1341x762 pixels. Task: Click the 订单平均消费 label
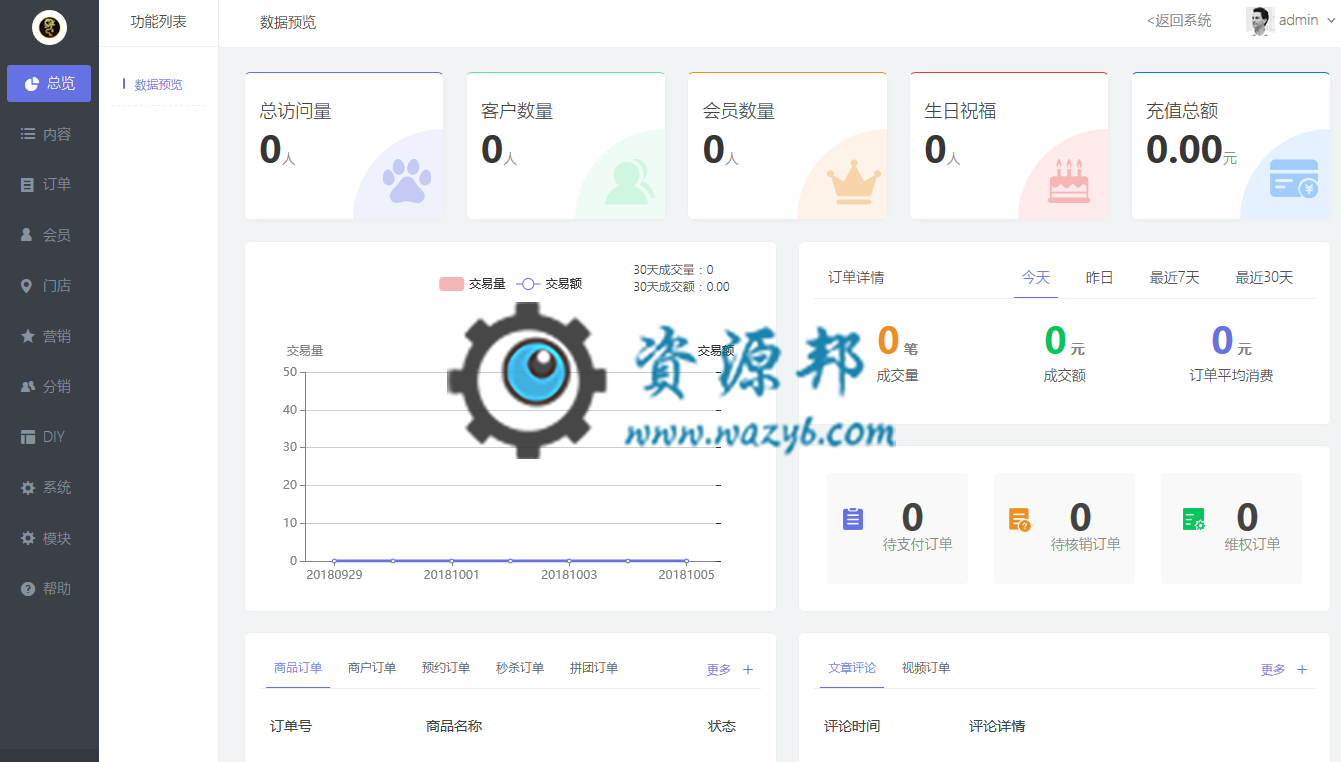point(1231,376)
